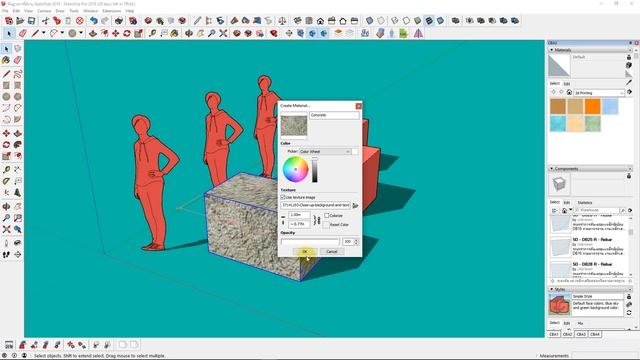Image resolution: width=640 pixels, height=360 pixels.
Task: Close the Create Material dialog
Action: tap(358, 106)
